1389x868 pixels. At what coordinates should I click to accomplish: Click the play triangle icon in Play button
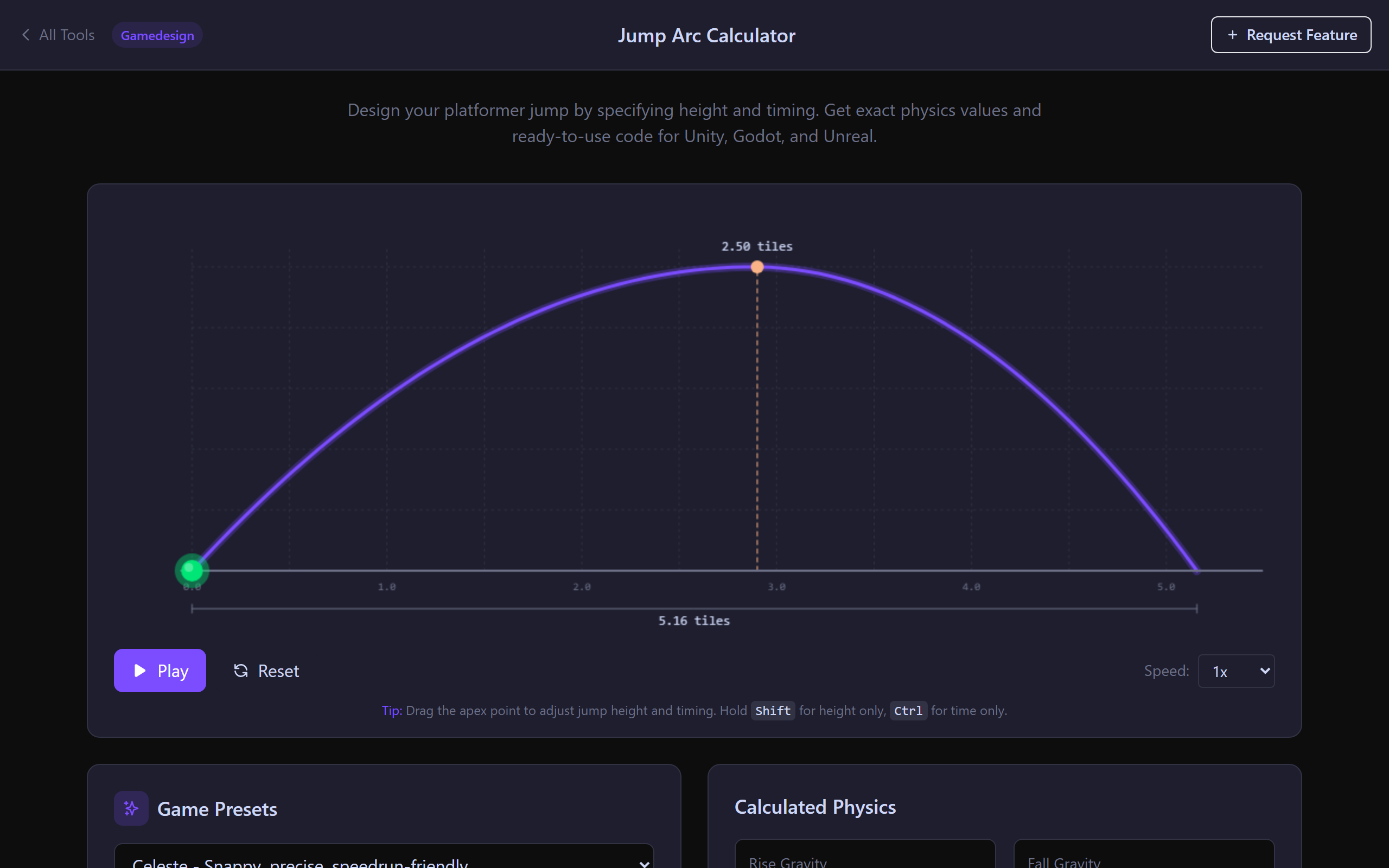139,670
